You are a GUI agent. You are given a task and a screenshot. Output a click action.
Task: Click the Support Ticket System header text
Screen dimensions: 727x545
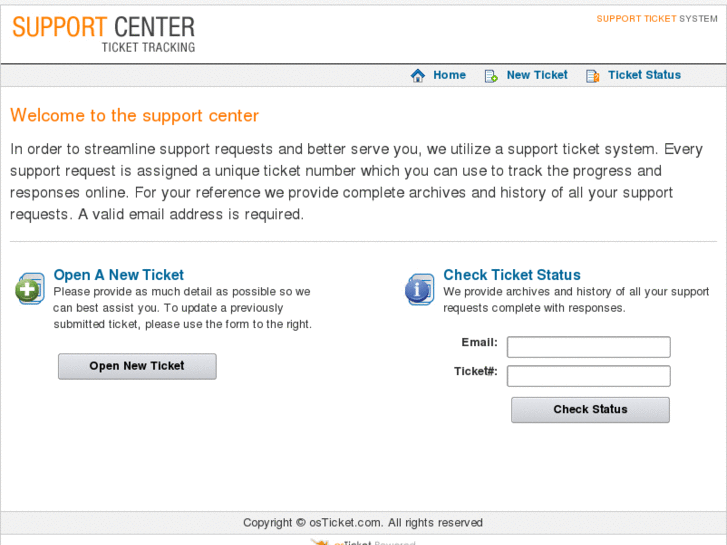click(657, 19)
